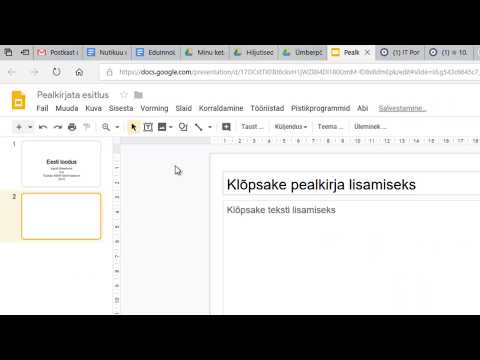Image resolution: width=480 pixels, height=360 pixels.
Task: Switch to the Postkast Gmail tab
Action: coord(58,52)
